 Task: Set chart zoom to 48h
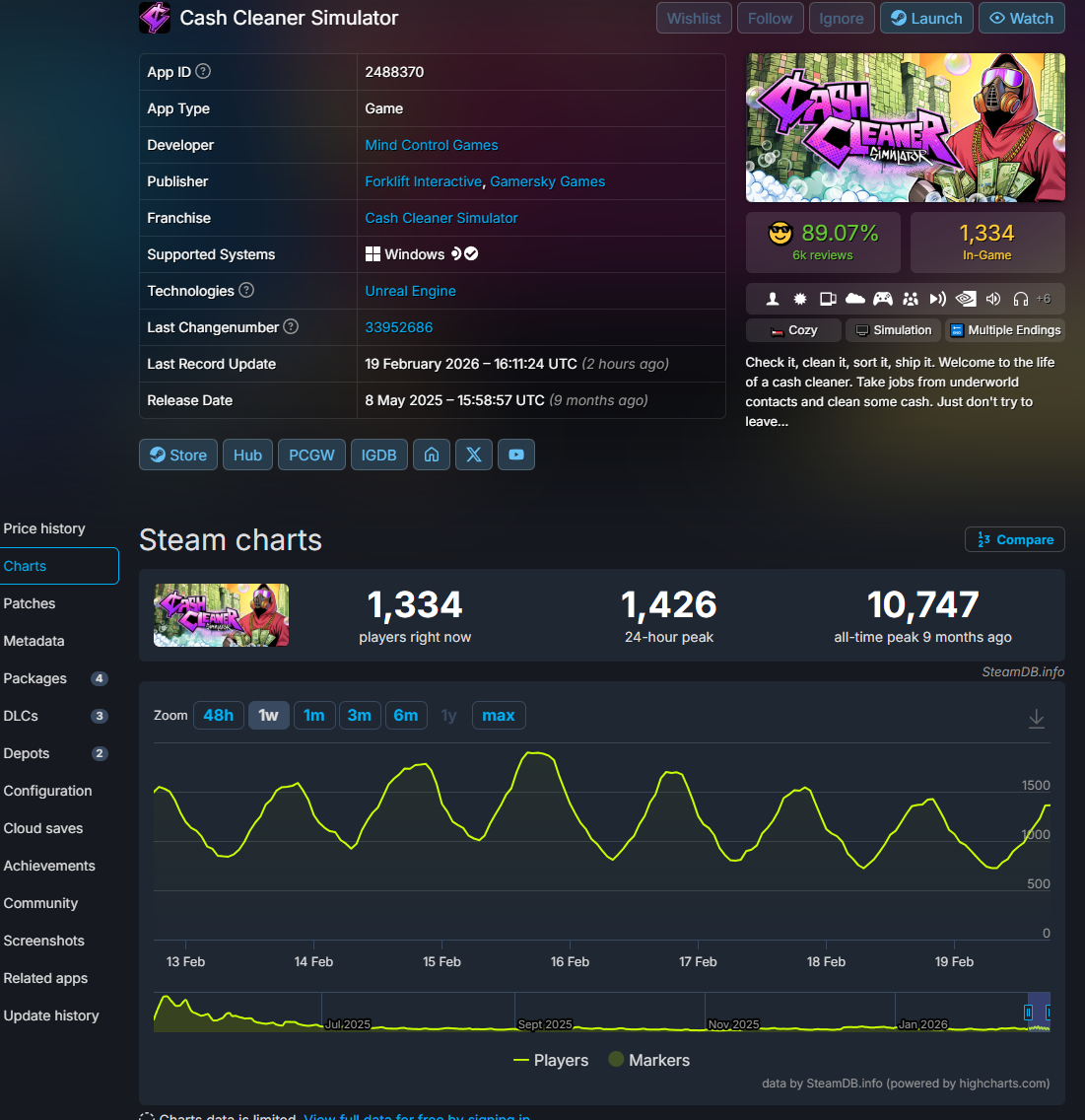point(219,715)
